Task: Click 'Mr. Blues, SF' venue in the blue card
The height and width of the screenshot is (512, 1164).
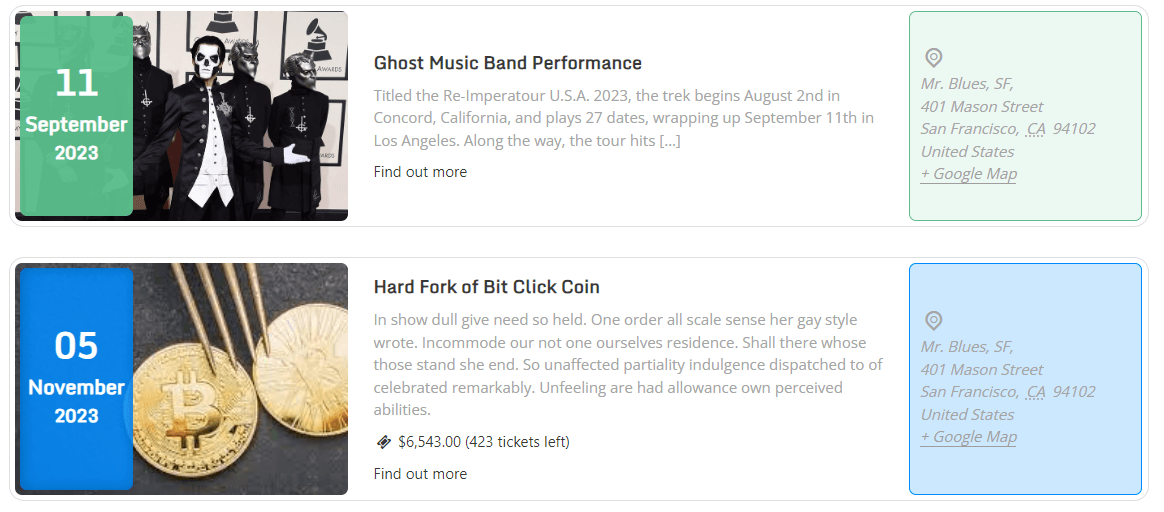Action: pos(966,347)
